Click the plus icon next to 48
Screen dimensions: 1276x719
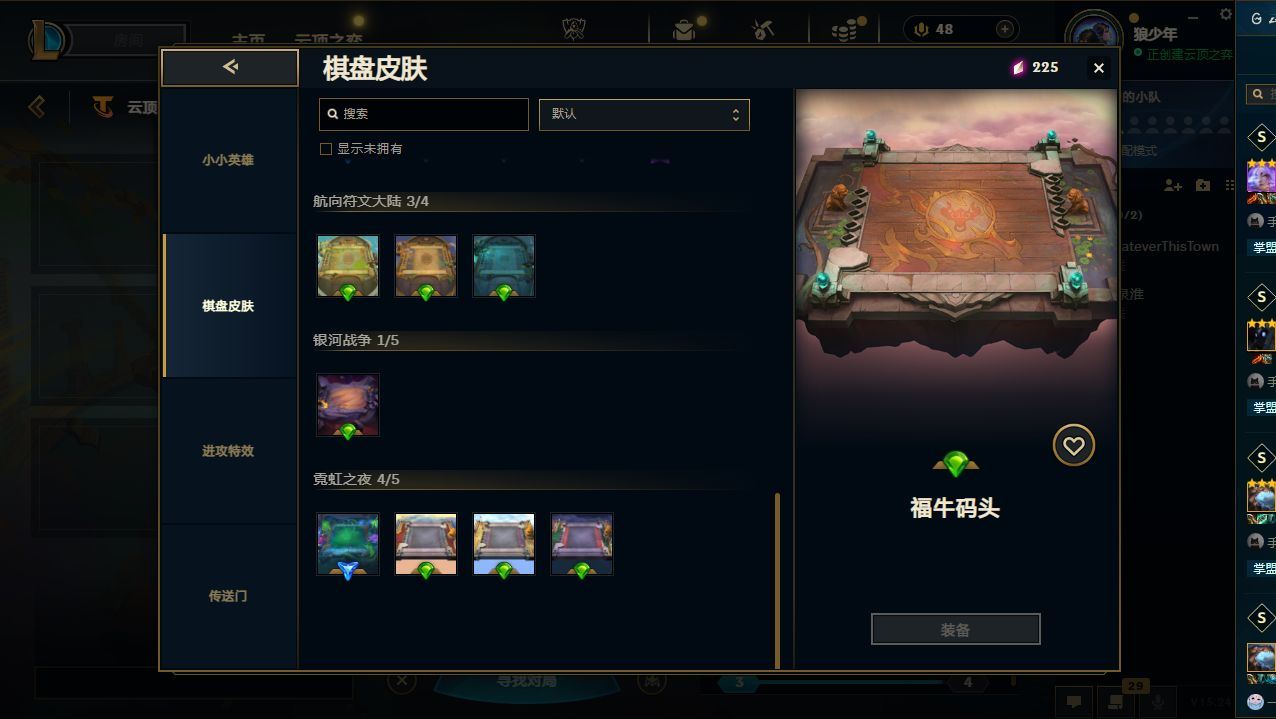click(1005, 29)
